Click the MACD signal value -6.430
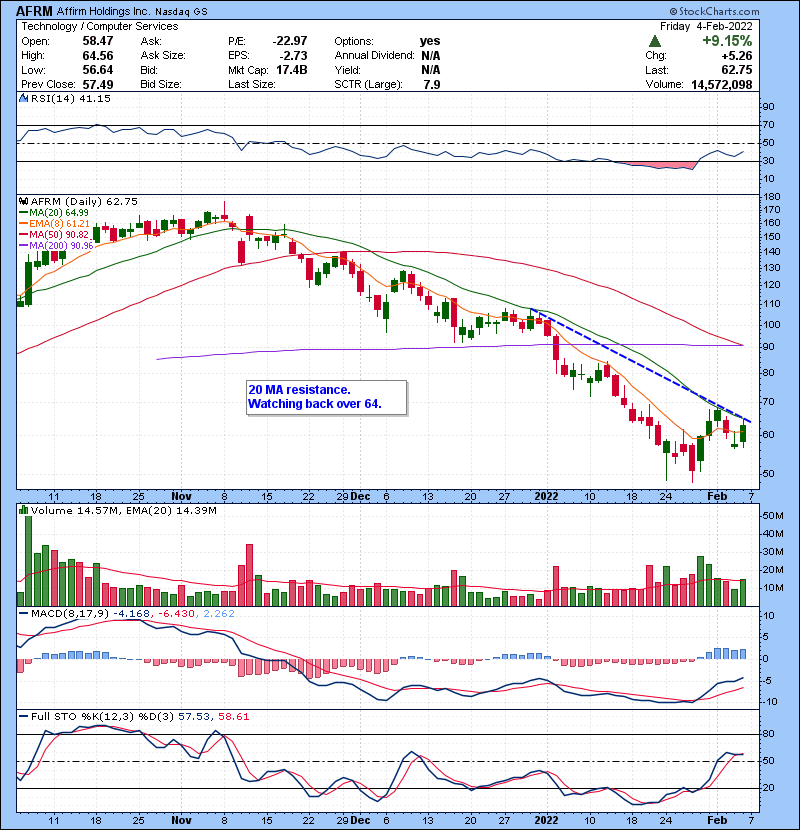Image resolution: width=800 pixels, height=830 pixels. coord(176,614)
